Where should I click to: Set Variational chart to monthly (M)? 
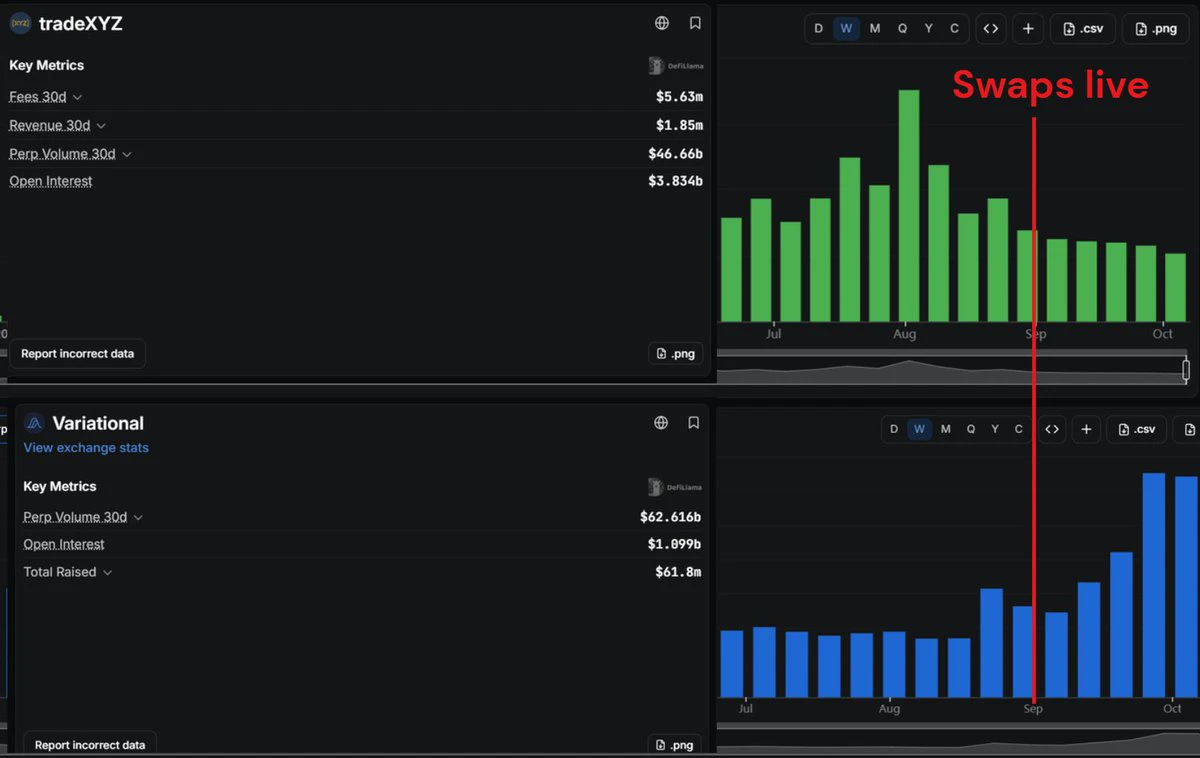coord(945,429)
